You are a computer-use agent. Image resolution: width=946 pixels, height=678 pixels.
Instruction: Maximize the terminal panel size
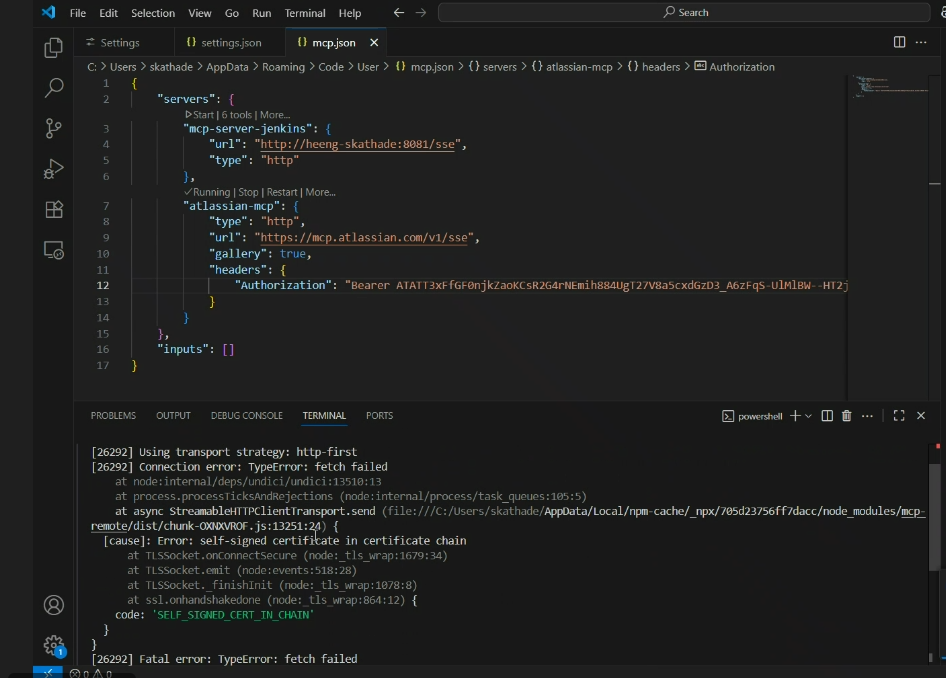coord(899,416)
